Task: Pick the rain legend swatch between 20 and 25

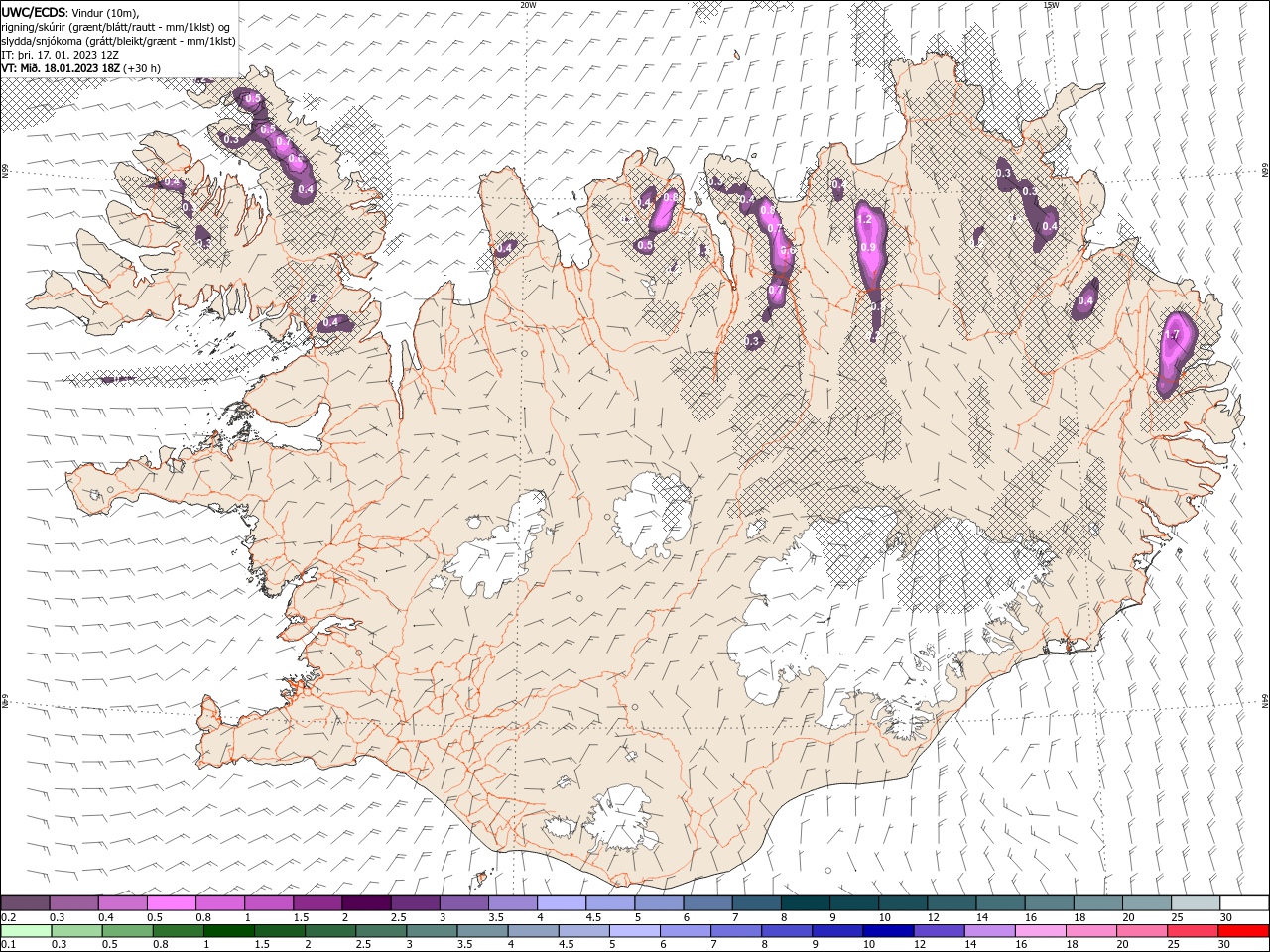Action: [1141, 931]
